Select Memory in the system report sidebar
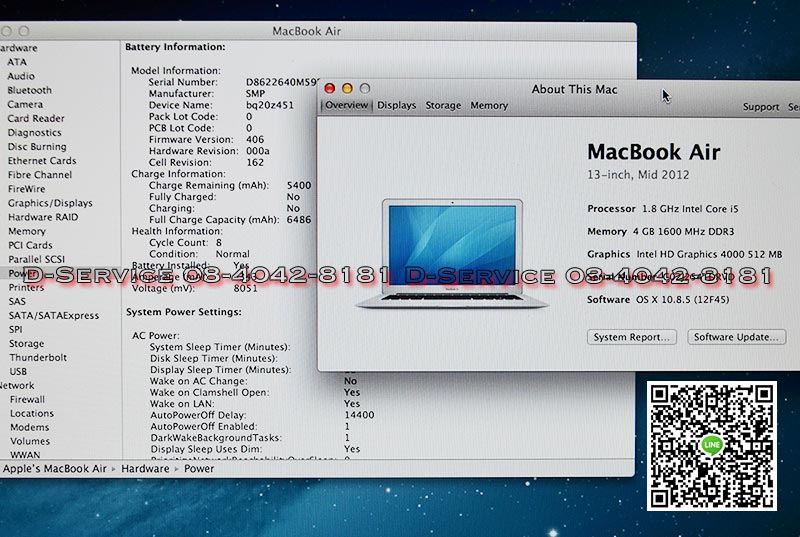 tap(27, 231)
